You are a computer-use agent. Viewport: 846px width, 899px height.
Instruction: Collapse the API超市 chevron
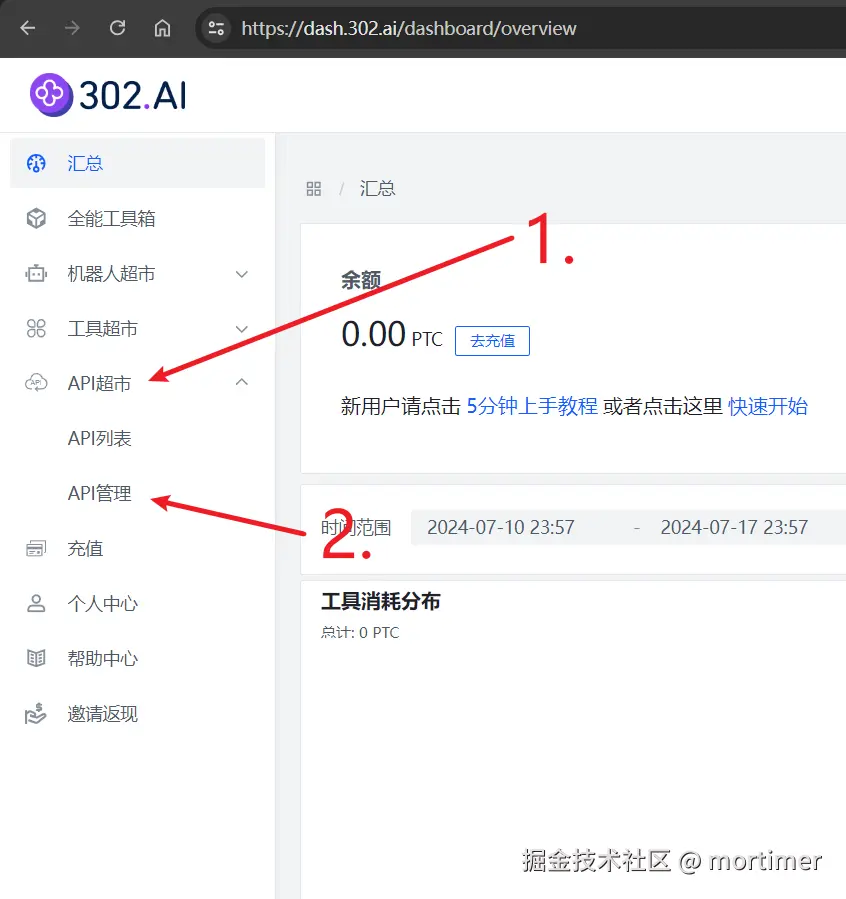[x=242, y=382]
